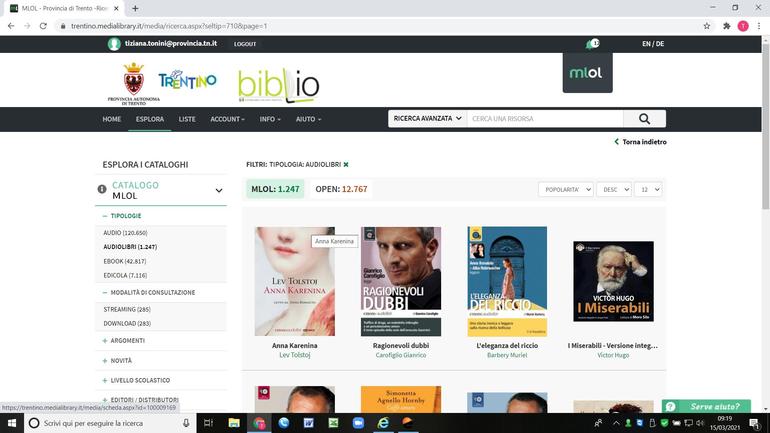Select the MLOL: 1.247 results tab
This screenshot has height=433, width=770.
pyautogui.click(x=275, y=189)
